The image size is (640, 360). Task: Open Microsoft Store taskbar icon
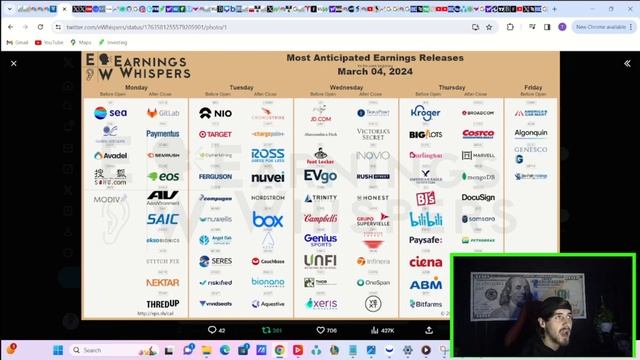(243, 350)
